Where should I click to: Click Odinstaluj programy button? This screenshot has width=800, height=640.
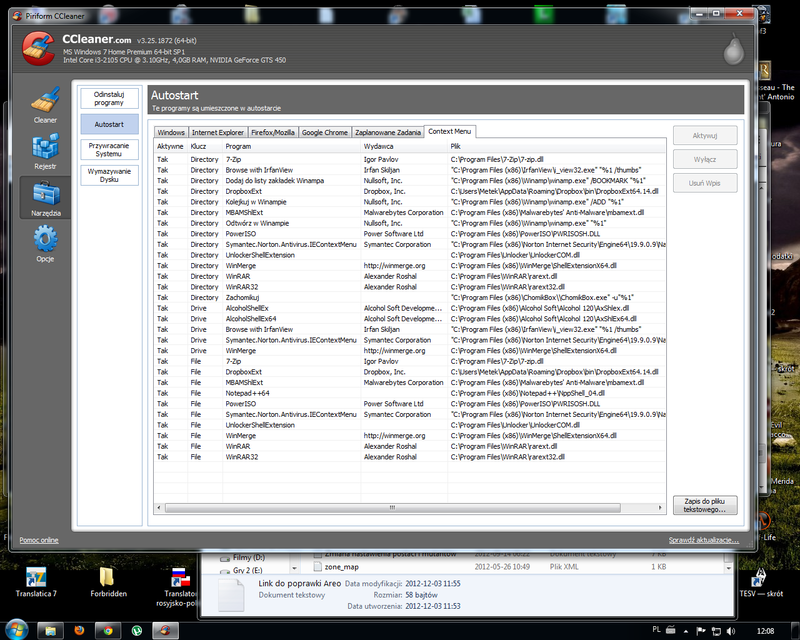109,97
